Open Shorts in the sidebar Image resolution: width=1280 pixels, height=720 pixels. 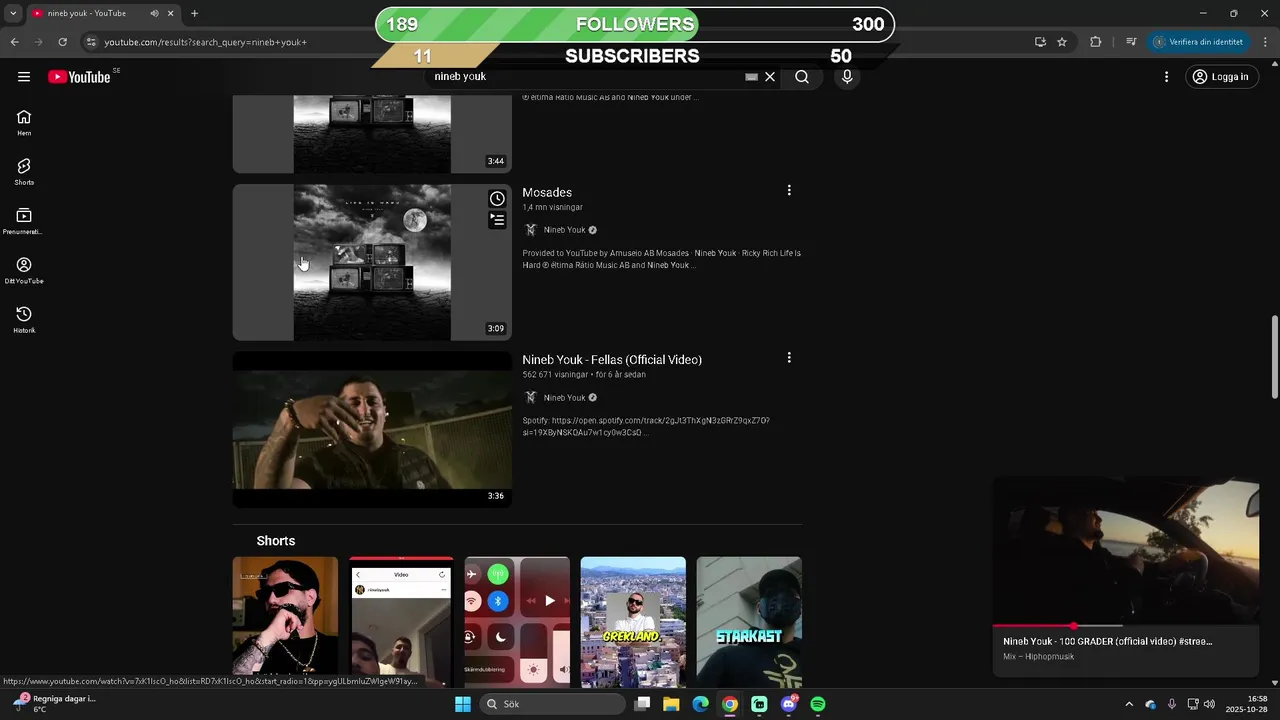click(x=24, y=172)
